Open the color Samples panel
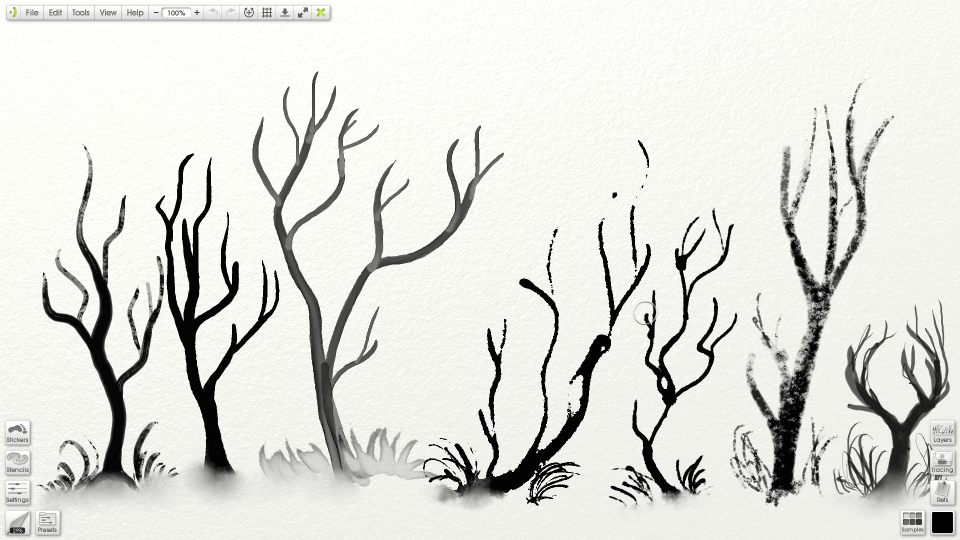Viewport: 960px width, 540px height. [912, 522]
